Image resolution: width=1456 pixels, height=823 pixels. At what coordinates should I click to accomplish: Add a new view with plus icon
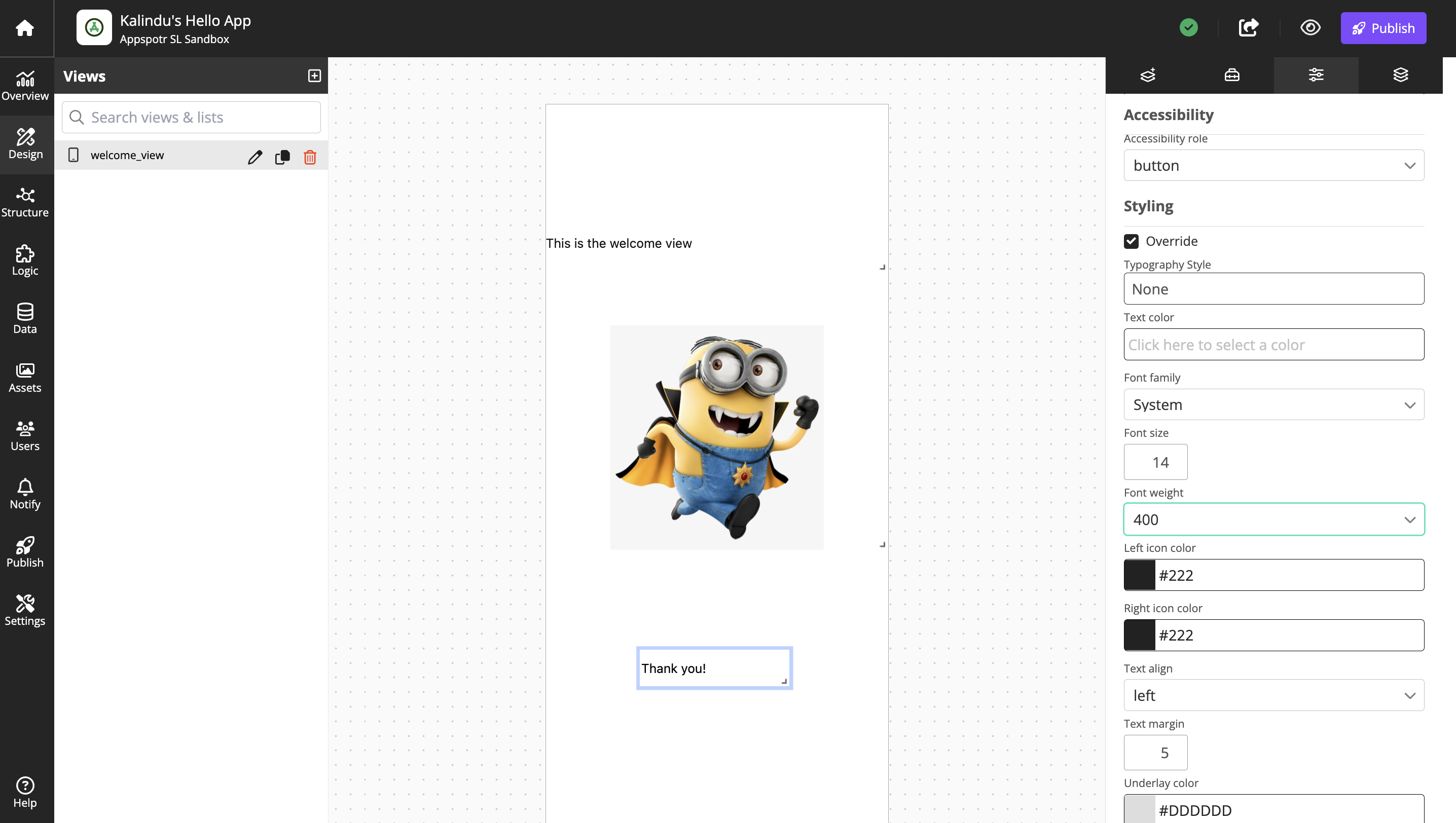(x=314, y=76)
